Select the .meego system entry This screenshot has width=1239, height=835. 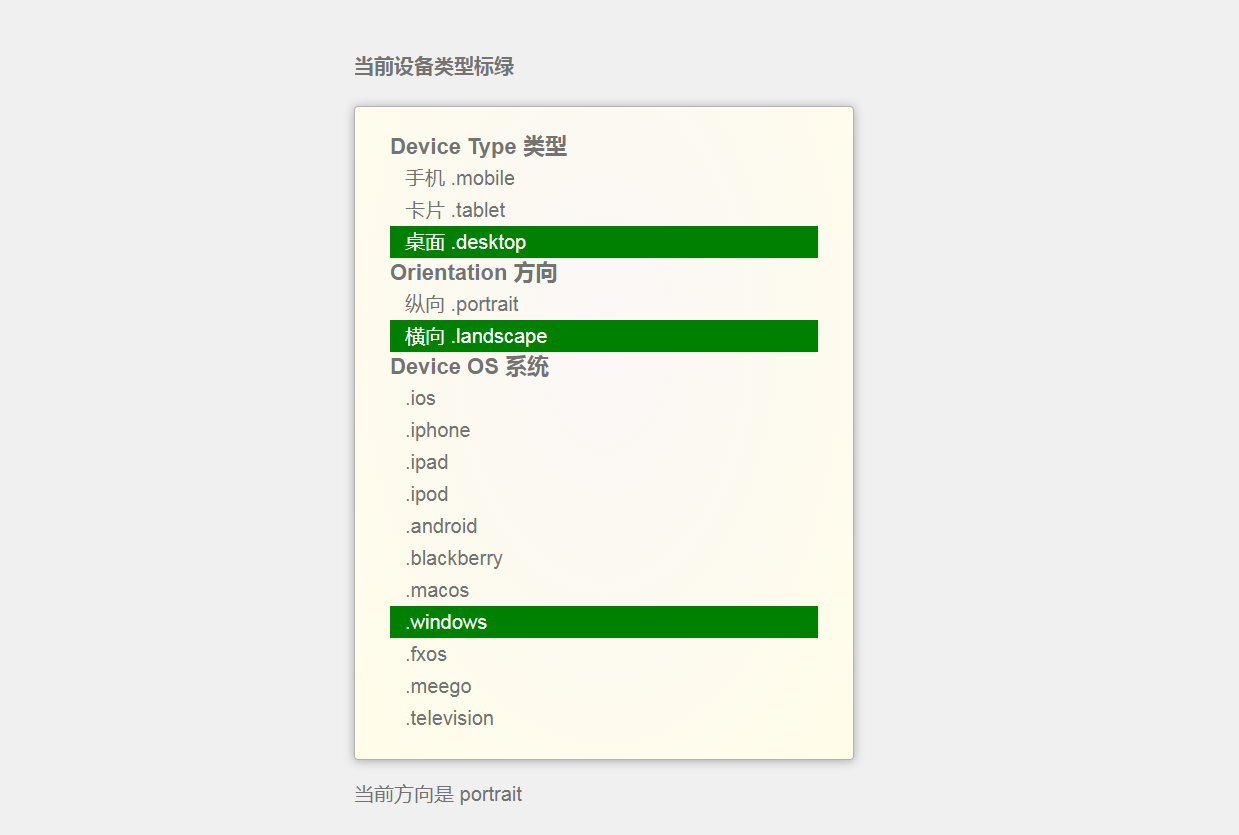tap(438, 686)
